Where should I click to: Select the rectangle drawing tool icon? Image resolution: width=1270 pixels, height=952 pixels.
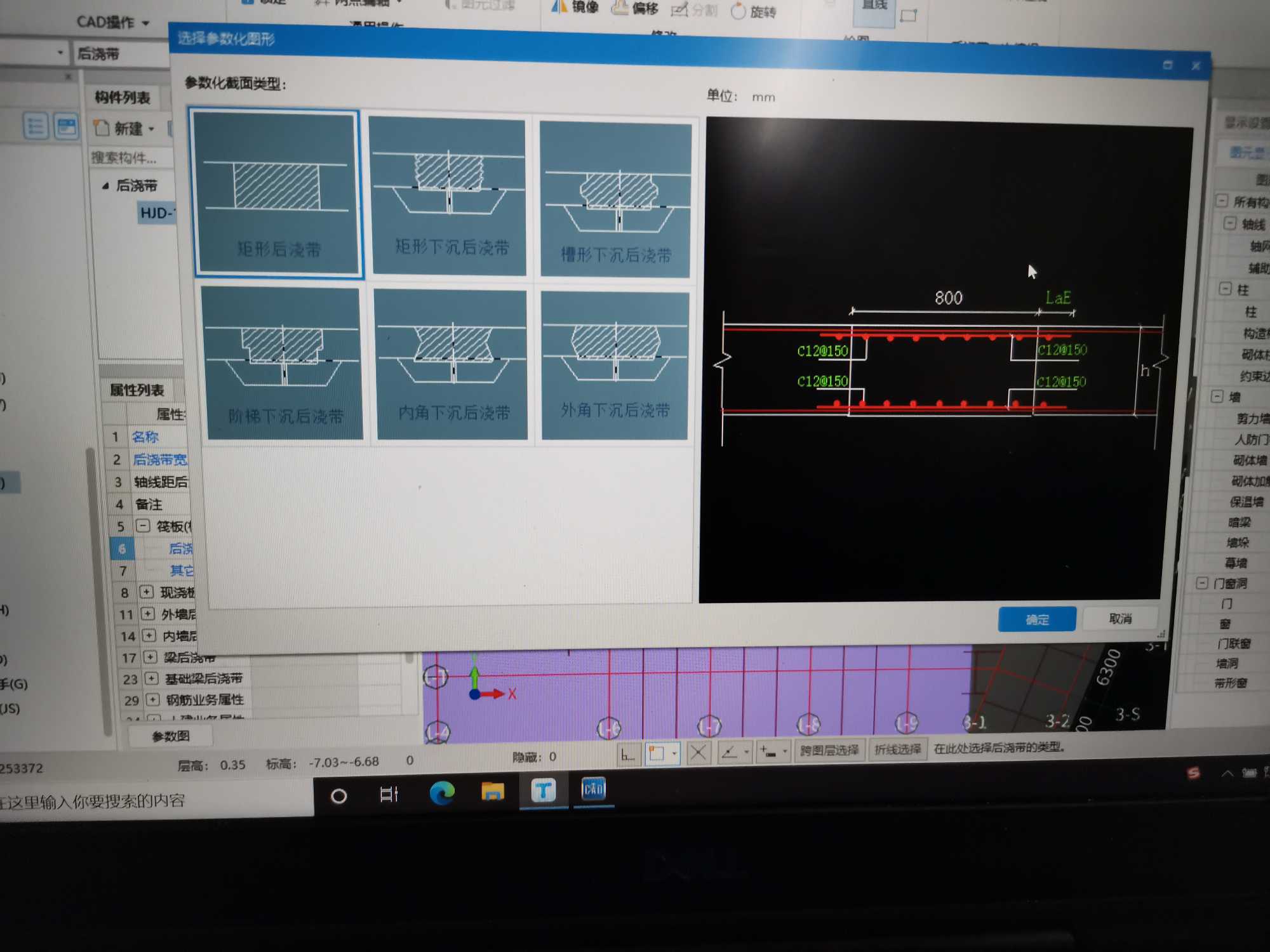point(909,15)
